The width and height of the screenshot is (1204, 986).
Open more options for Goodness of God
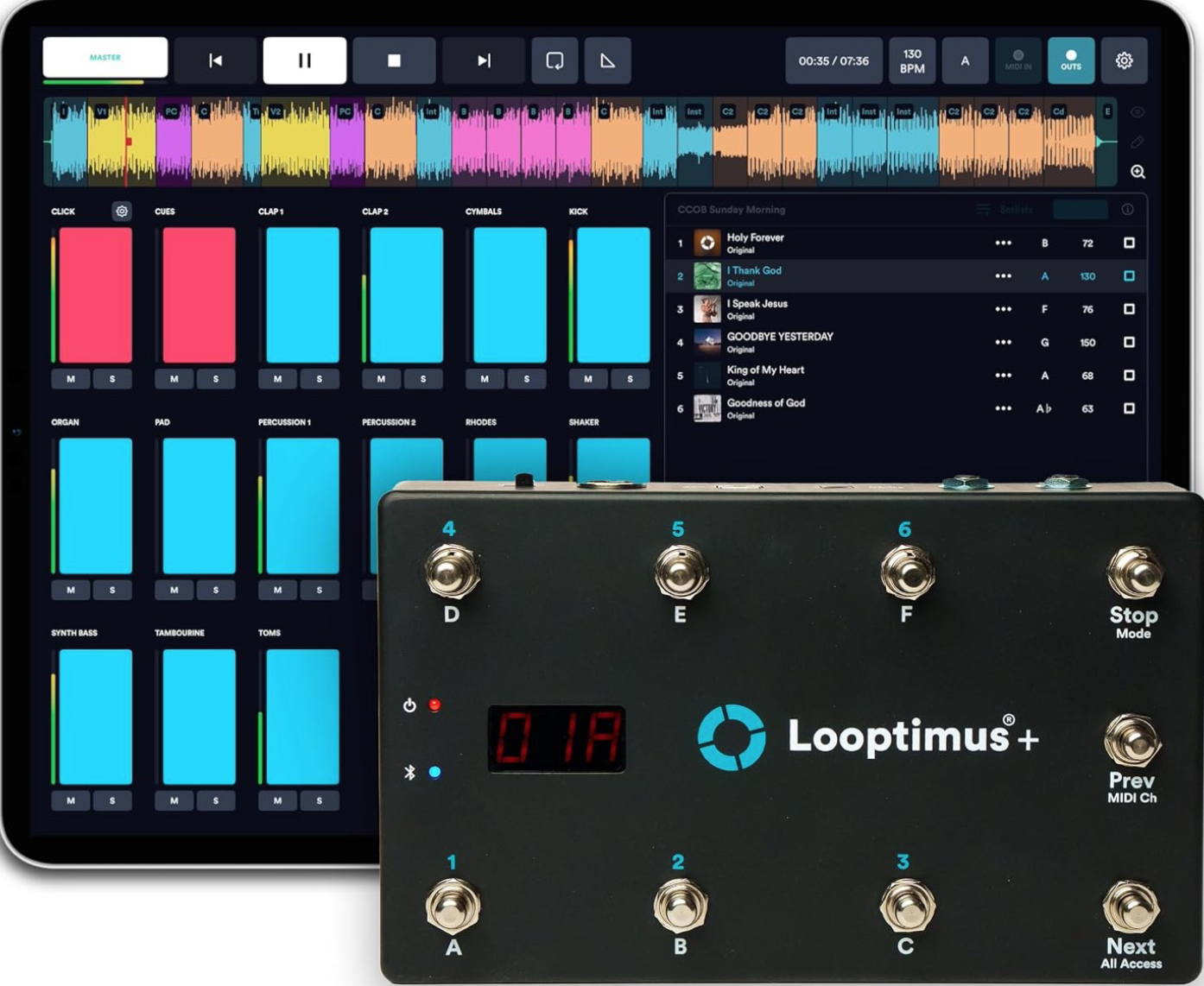[x=1003, y=408]
